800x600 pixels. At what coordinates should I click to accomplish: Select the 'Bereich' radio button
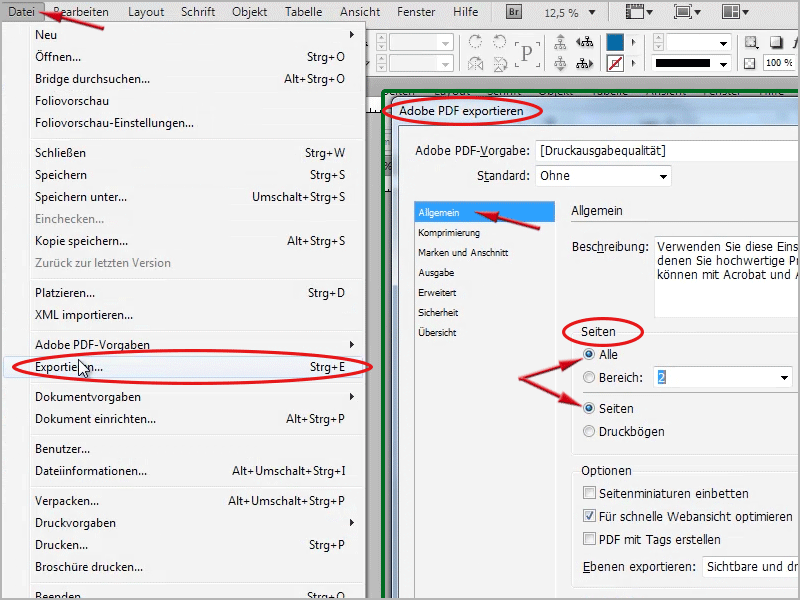[589, 378]
